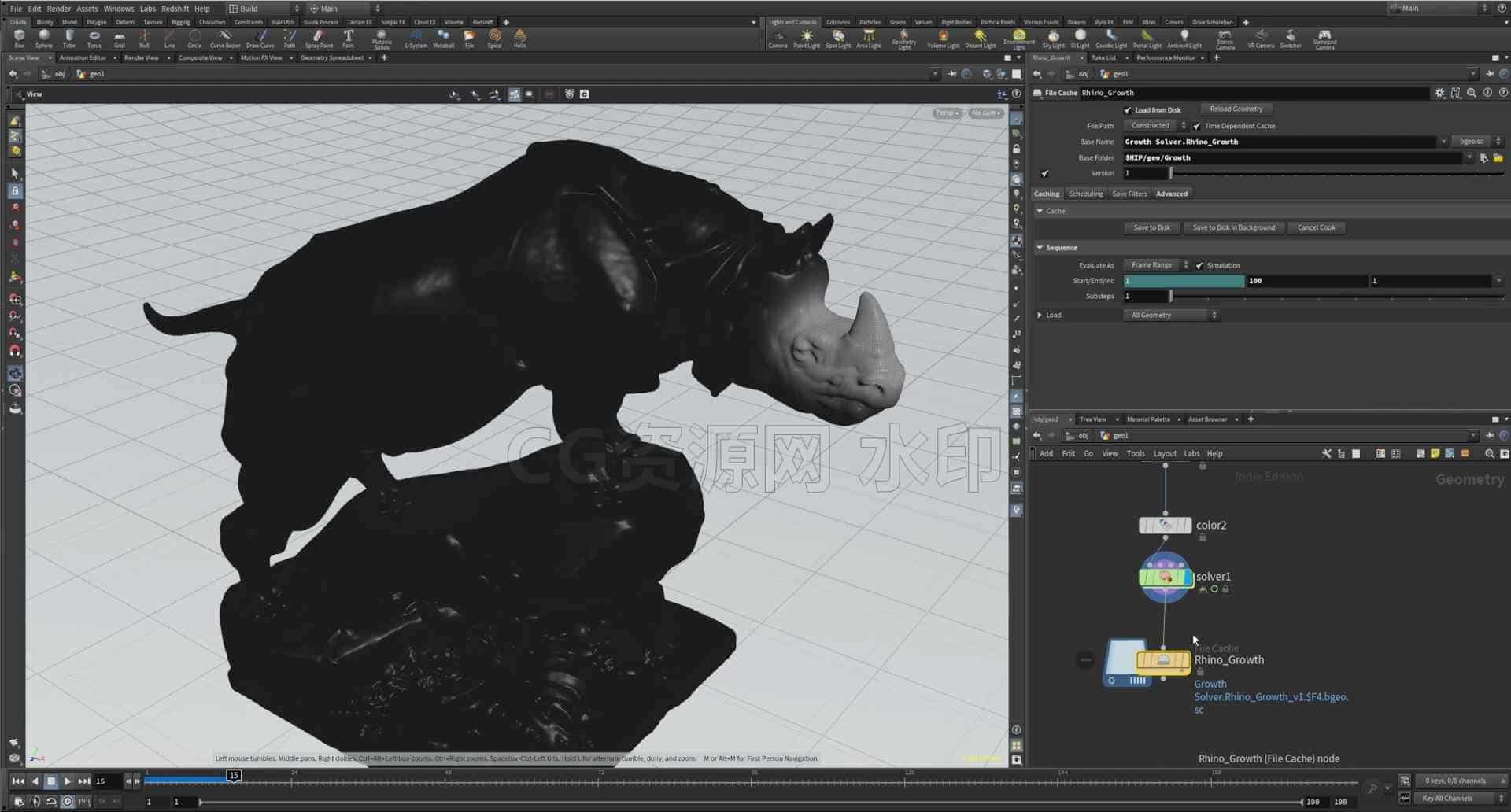Image resolution: width=1511 pixels, height=812 pixels.
Task: Open the Base Folder file chooser icon
Action: [1498, 157]
